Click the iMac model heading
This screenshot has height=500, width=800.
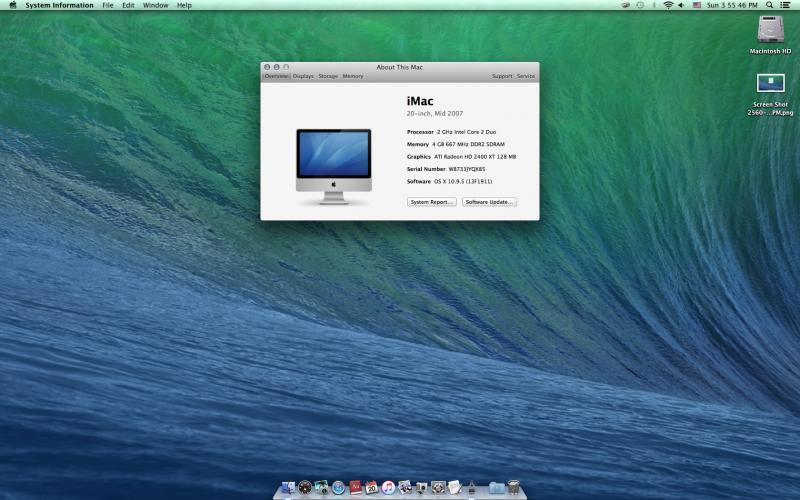tap(420, 101)
